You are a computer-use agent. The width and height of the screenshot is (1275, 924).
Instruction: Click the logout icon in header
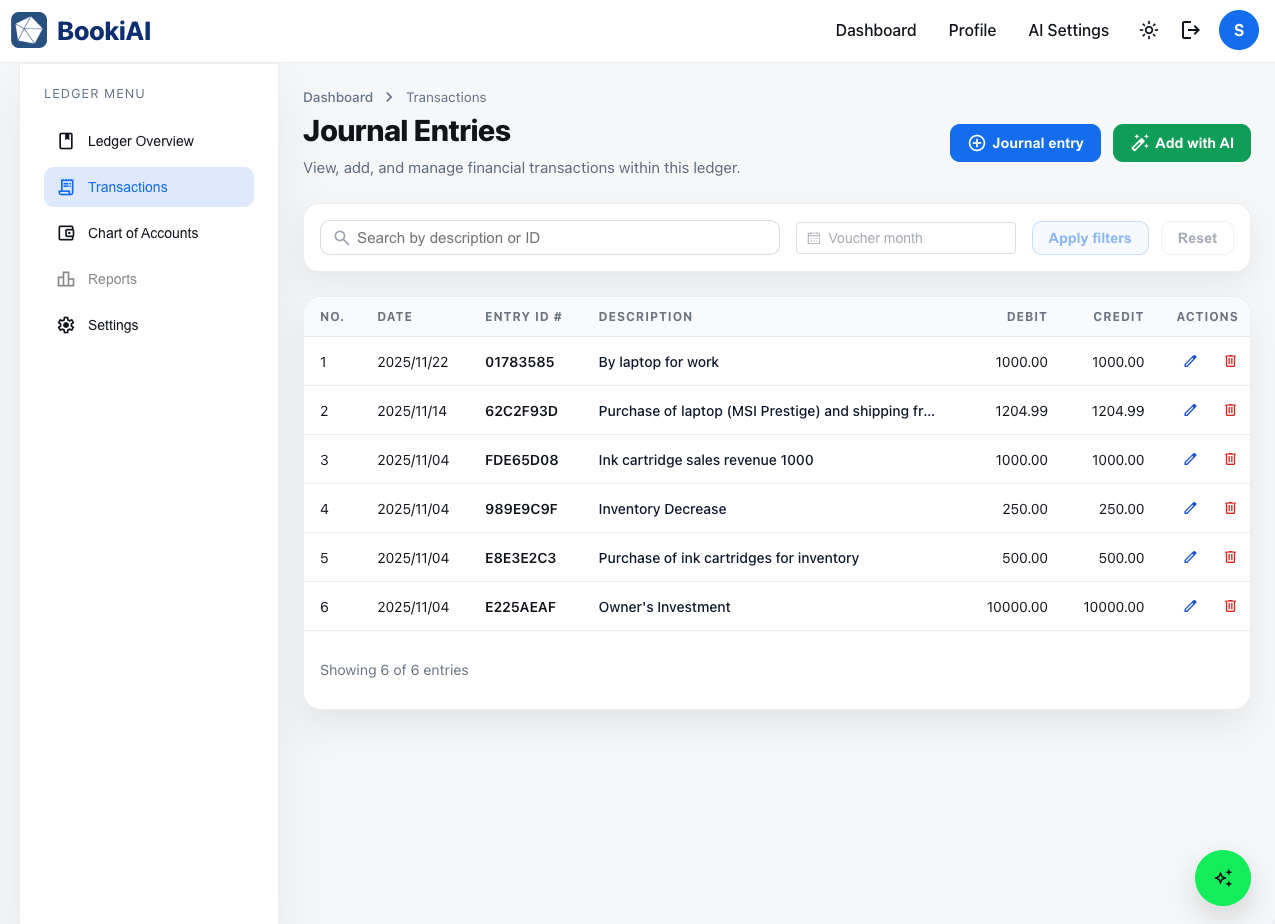pyautogui.click(x=1190, y=30)
